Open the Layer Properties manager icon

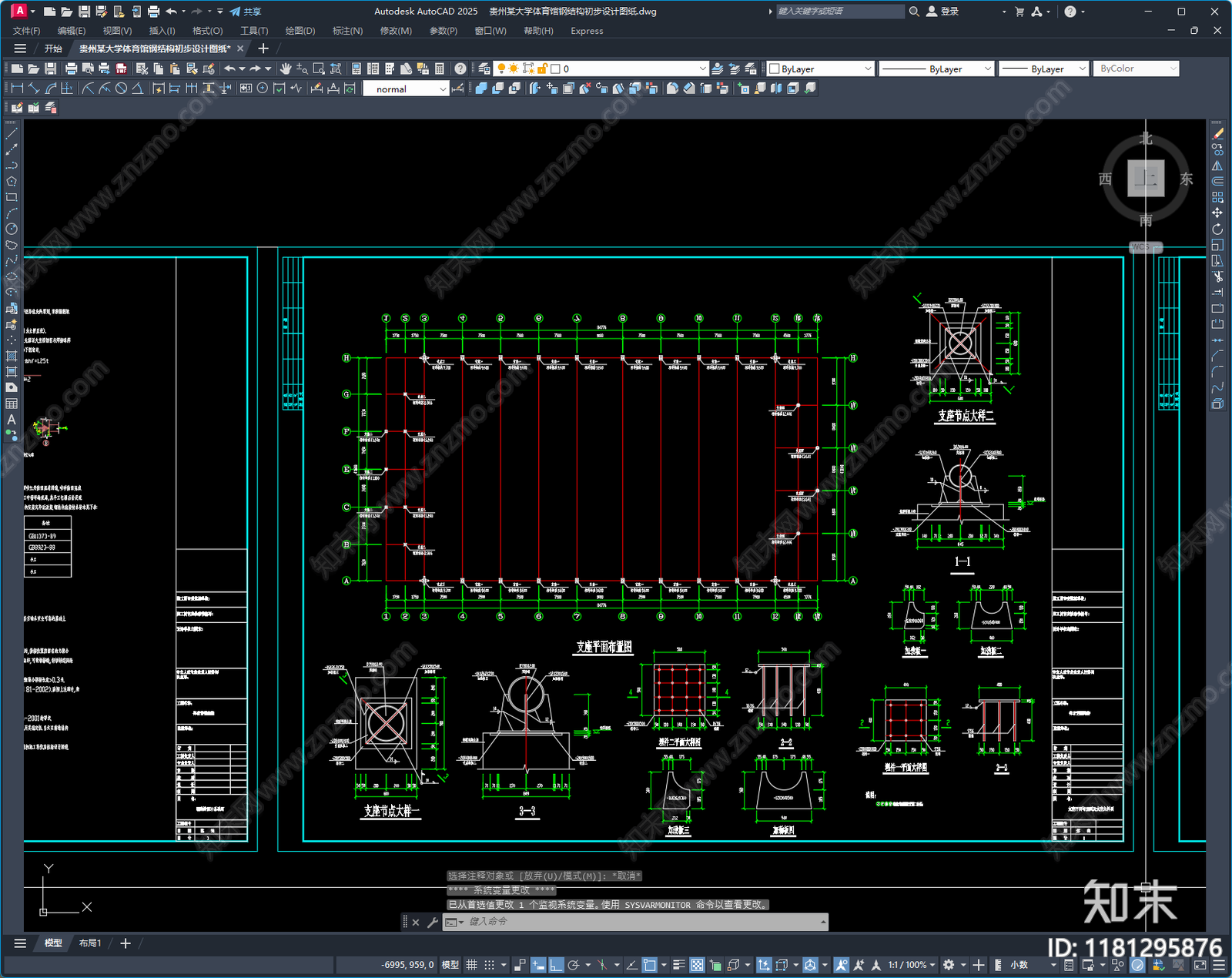pyautogui.click(x=484, y=69)
